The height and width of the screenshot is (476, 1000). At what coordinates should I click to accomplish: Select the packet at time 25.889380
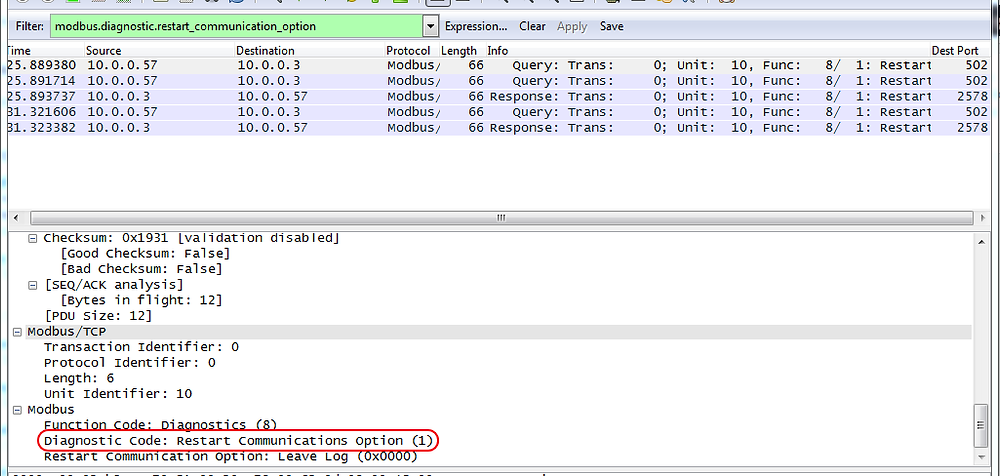[497, 65]
